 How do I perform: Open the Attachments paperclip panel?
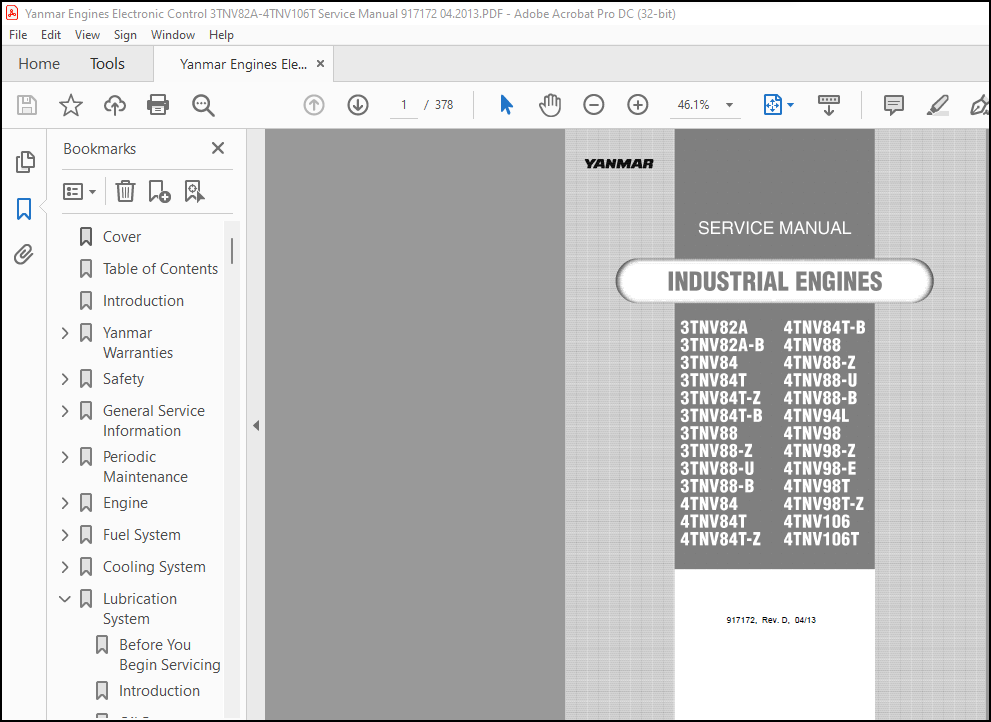pos(23,255)
